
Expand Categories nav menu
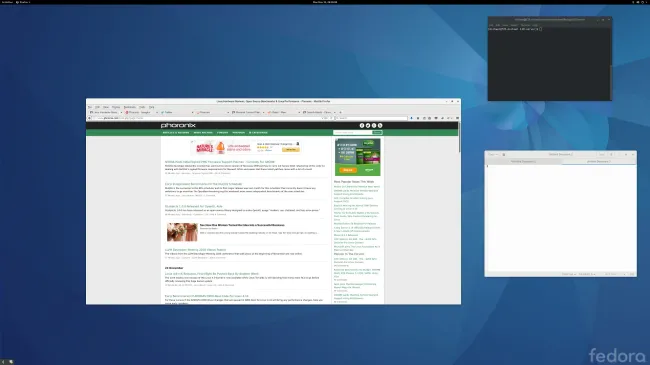tap(258, 133)
